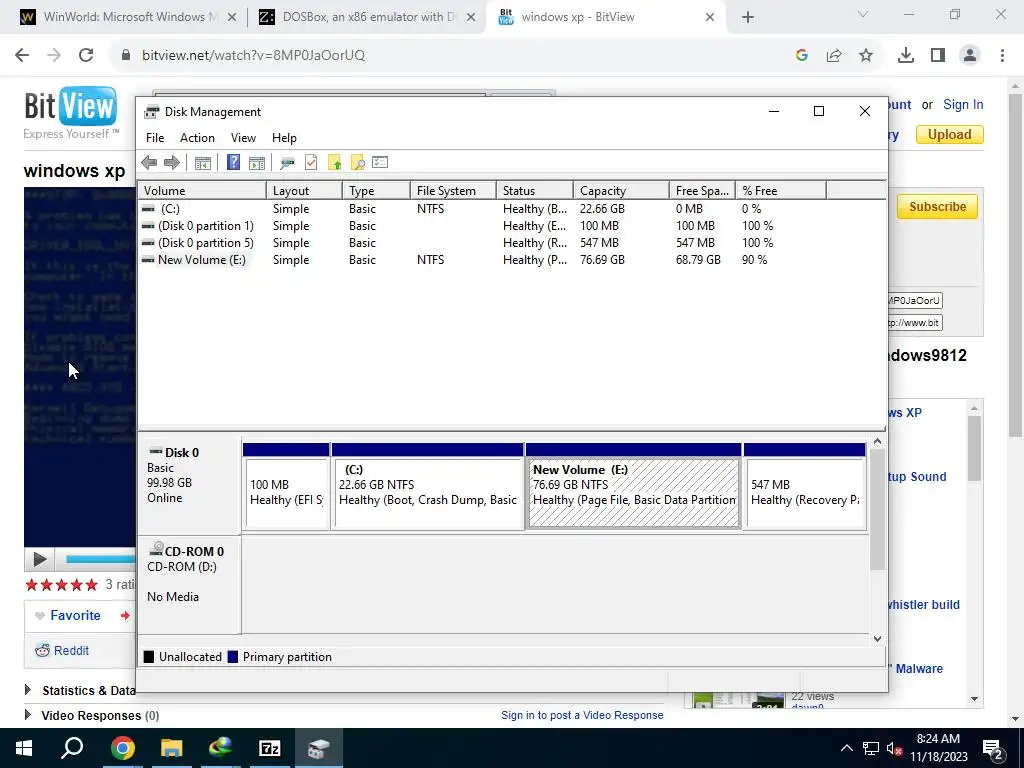Click the Sign In link on BitView
Viewport: 1024px width, 768px height.
[963, 104]
